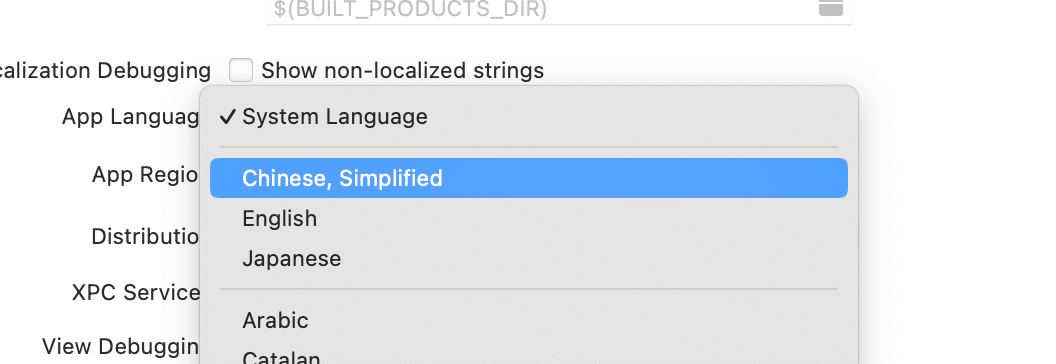The height and width of the screenshot is (364, 1056).
Task: Click the View Debugging row label
Action: (x=121, y=346)
